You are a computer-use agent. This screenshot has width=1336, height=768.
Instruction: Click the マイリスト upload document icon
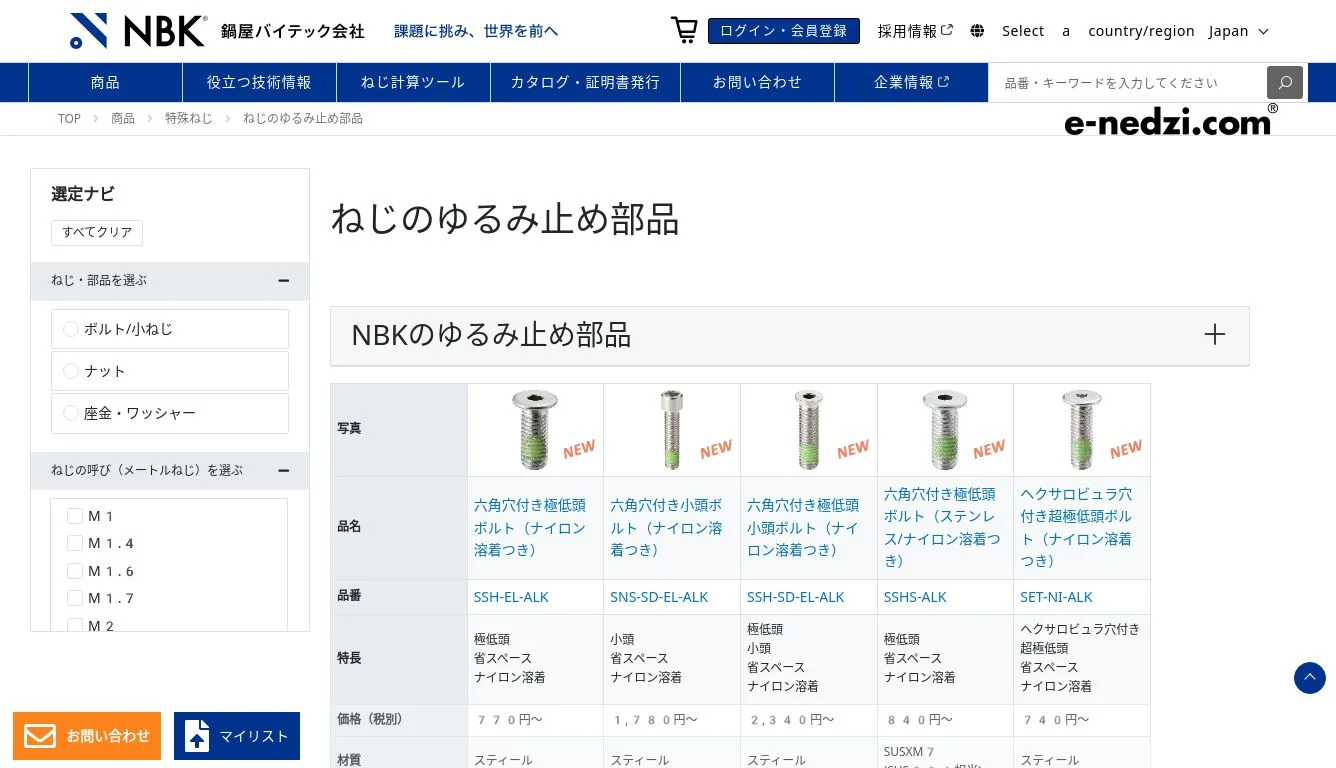(x=197, y=736)
